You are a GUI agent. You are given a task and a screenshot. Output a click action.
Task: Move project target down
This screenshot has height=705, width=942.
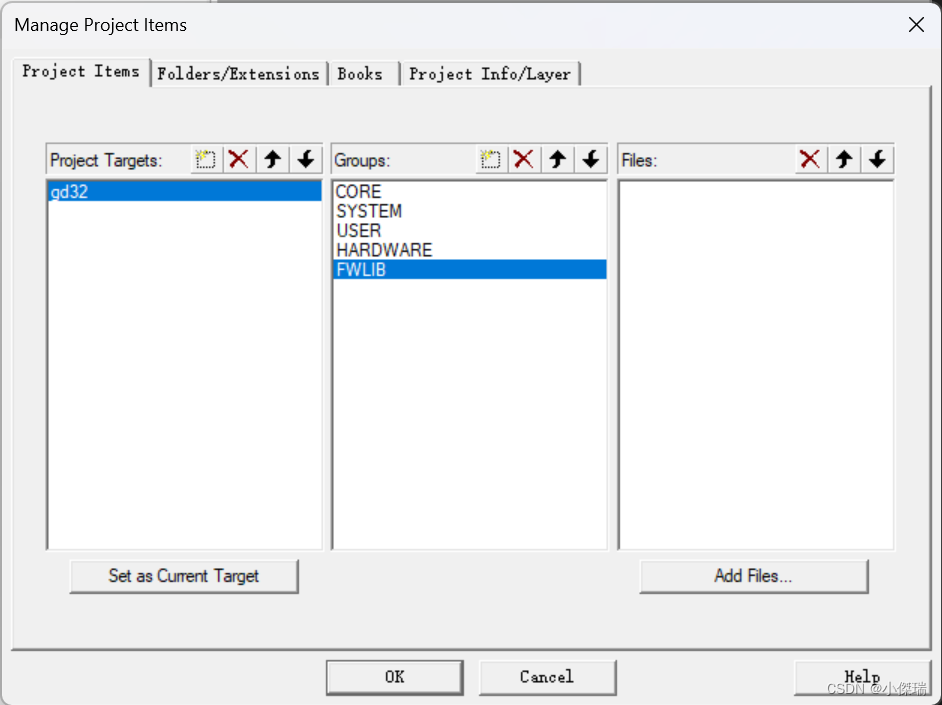click(x=306, y=160)
